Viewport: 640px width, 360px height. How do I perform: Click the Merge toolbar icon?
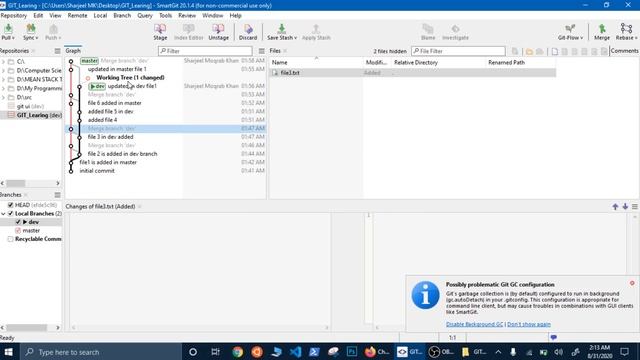point(602,29)
